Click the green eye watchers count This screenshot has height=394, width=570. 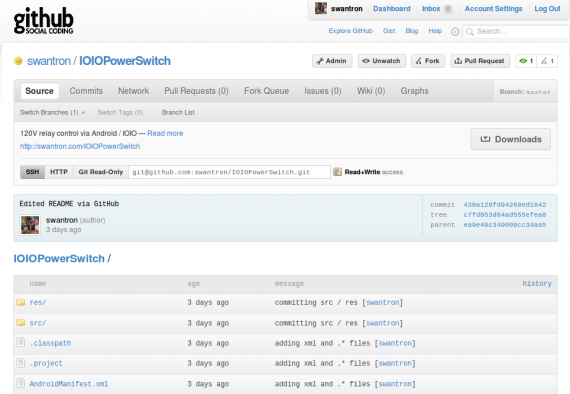(x=526, y=61)
